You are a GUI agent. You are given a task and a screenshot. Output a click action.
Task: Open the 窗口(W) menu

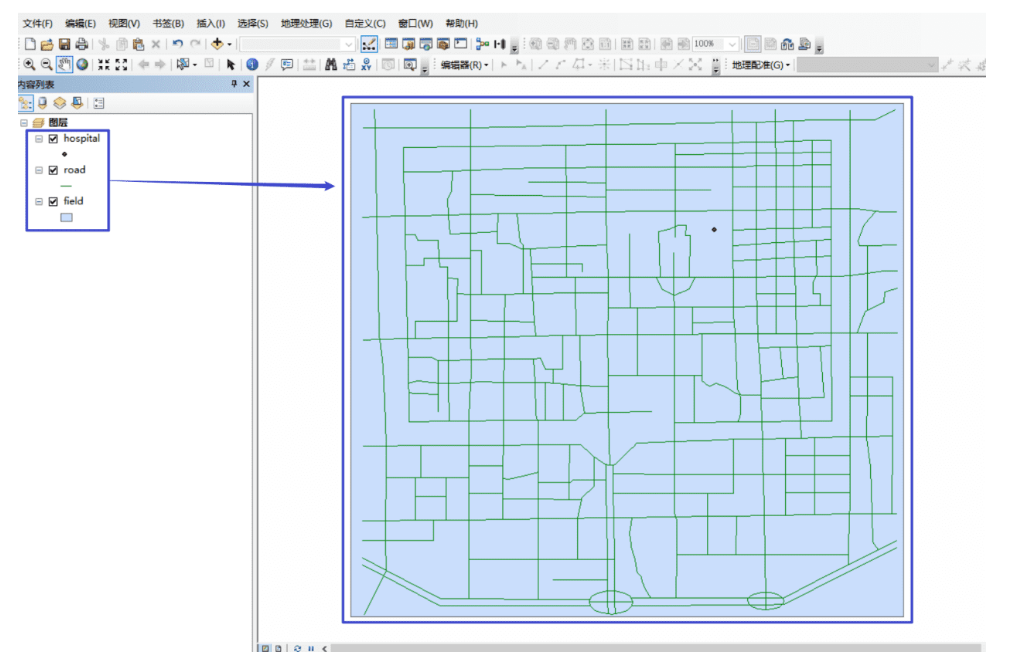(415, 23)
